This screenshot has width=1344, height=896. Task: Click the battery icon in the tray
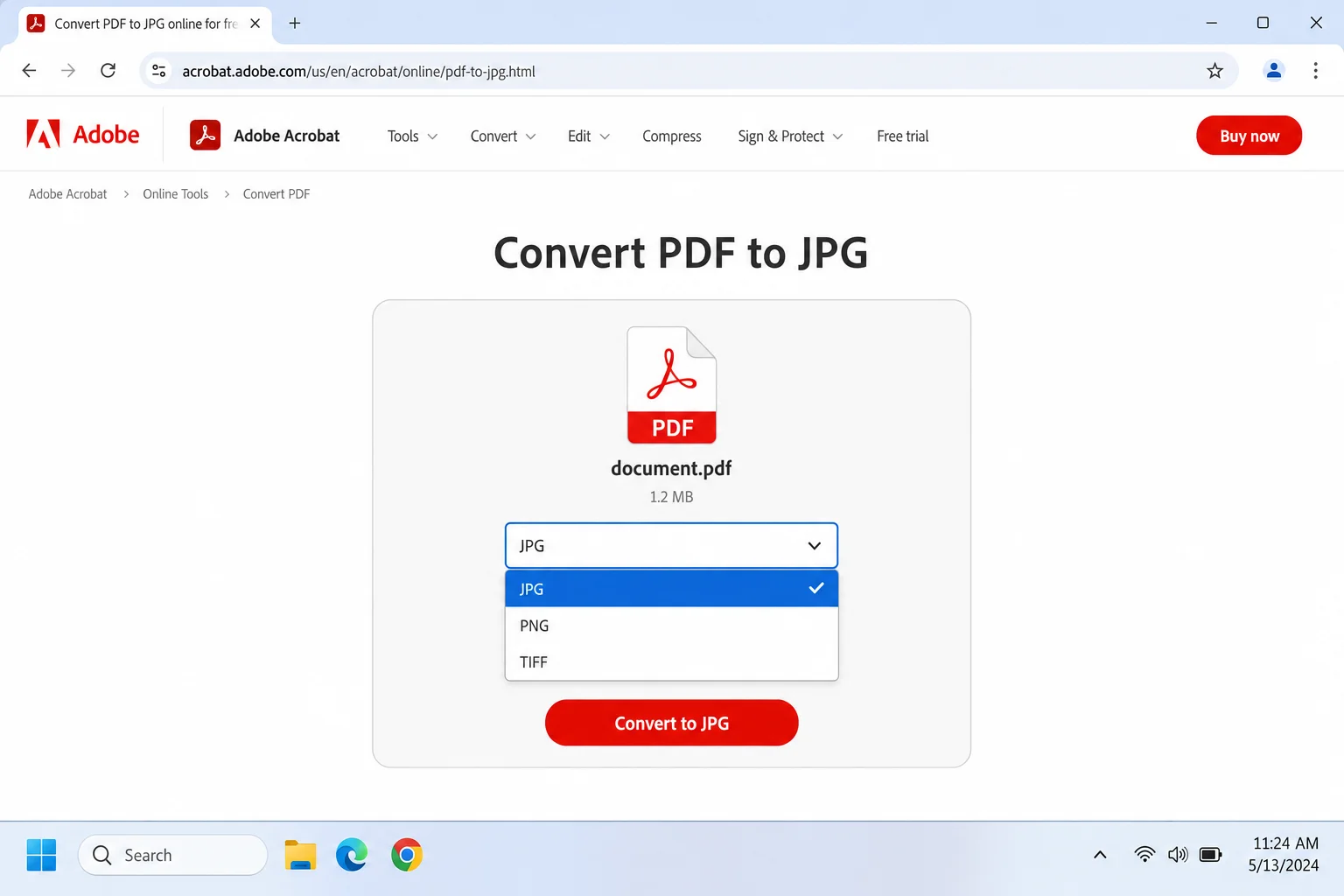coord(1211,855)
